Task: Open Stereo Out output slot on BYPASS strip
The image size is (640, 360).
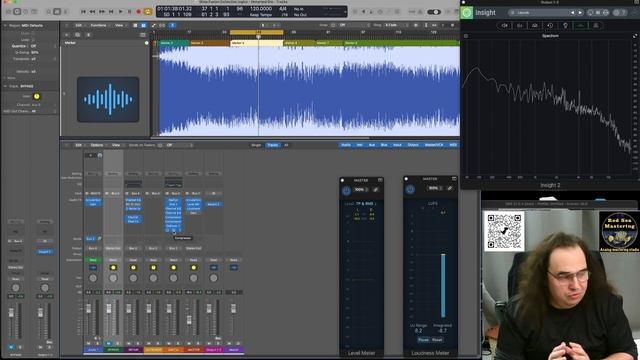Action: click(113, 248)
